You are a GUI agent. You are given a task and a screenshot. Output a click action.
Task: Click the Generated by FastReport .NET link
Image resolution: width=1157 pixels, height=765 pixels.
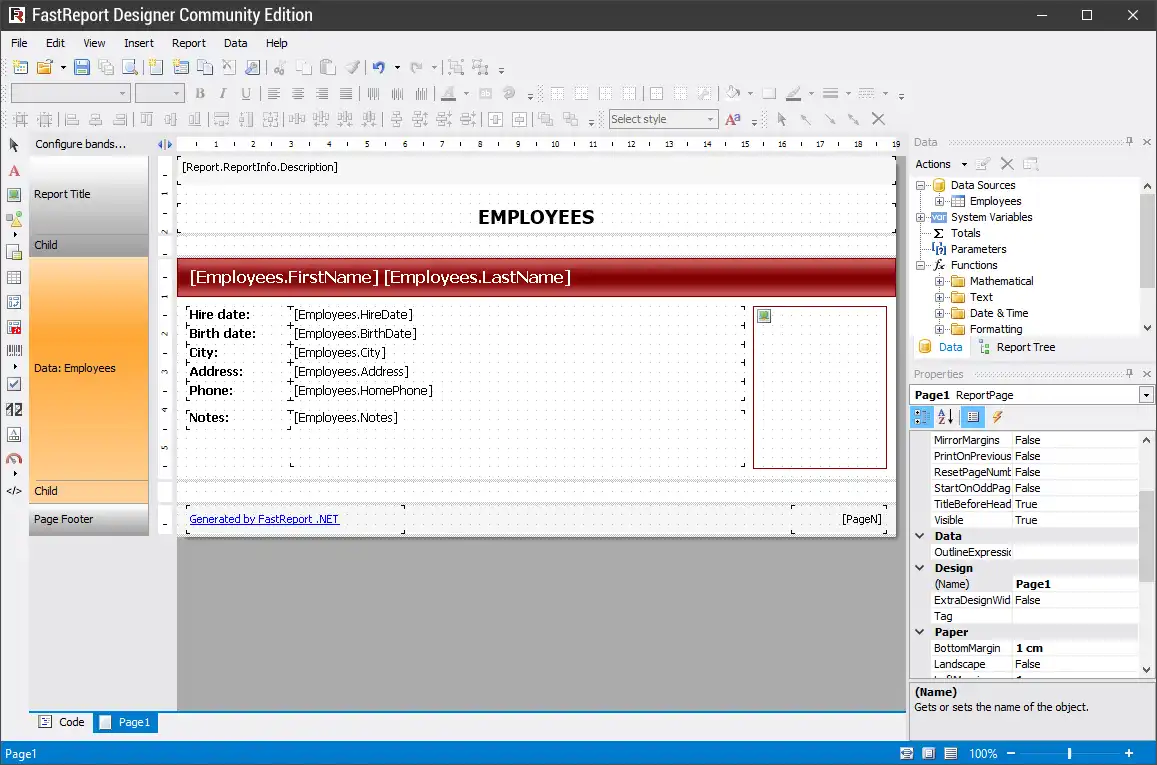coord(264,519)
